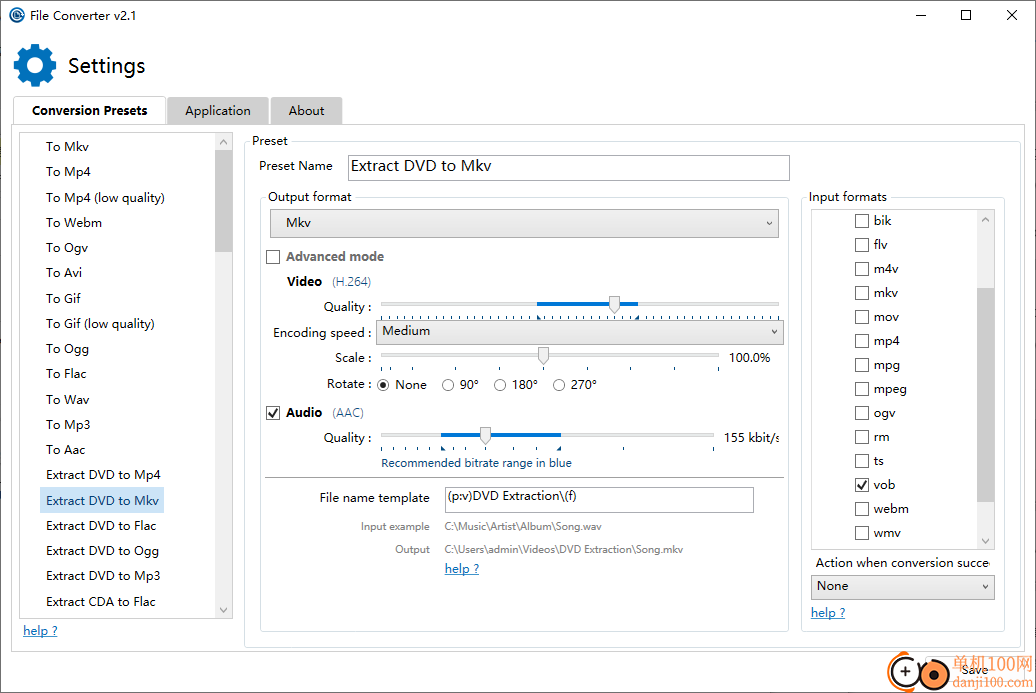Open the help link under file template
This screenshot has height=693, width=1036.
point(462,569)
